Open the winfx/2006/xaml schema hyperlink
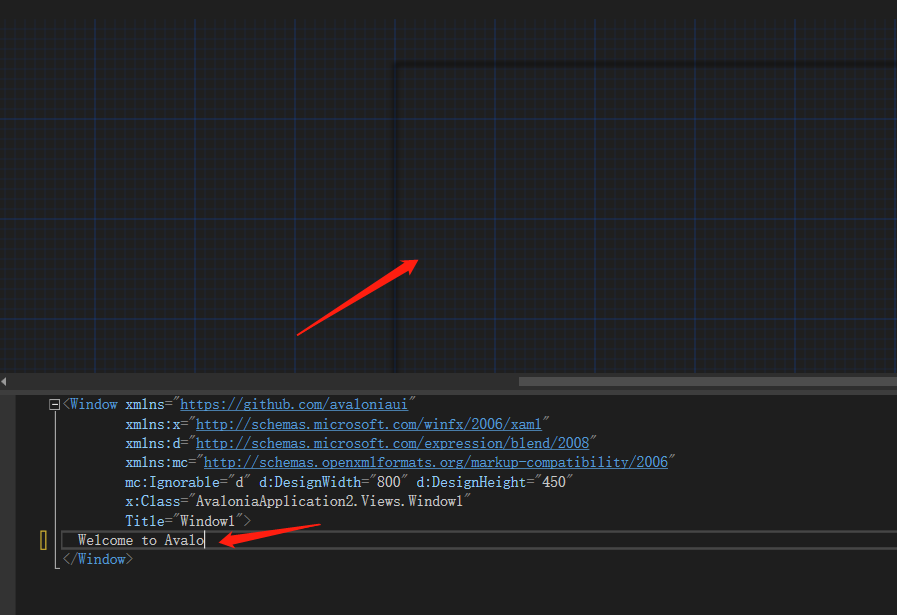This screenshot has width=897, height=615. [x=368, y=423]
